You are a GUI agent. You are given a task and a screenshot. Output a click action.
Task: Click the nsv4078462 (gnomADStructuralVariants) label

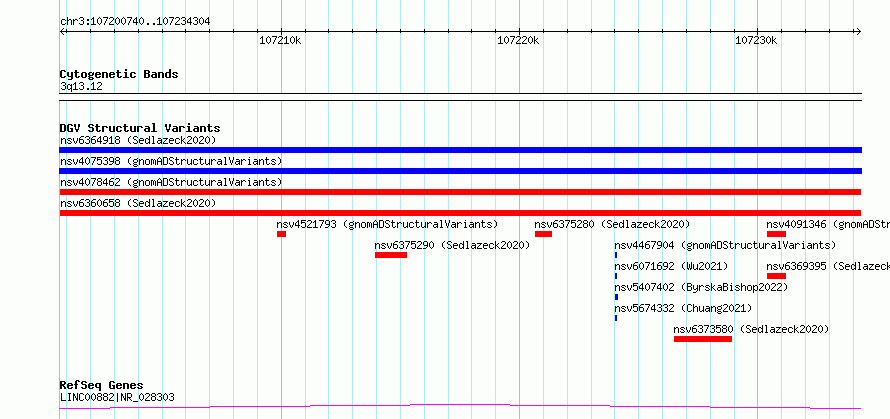click(x=171, y=182)
